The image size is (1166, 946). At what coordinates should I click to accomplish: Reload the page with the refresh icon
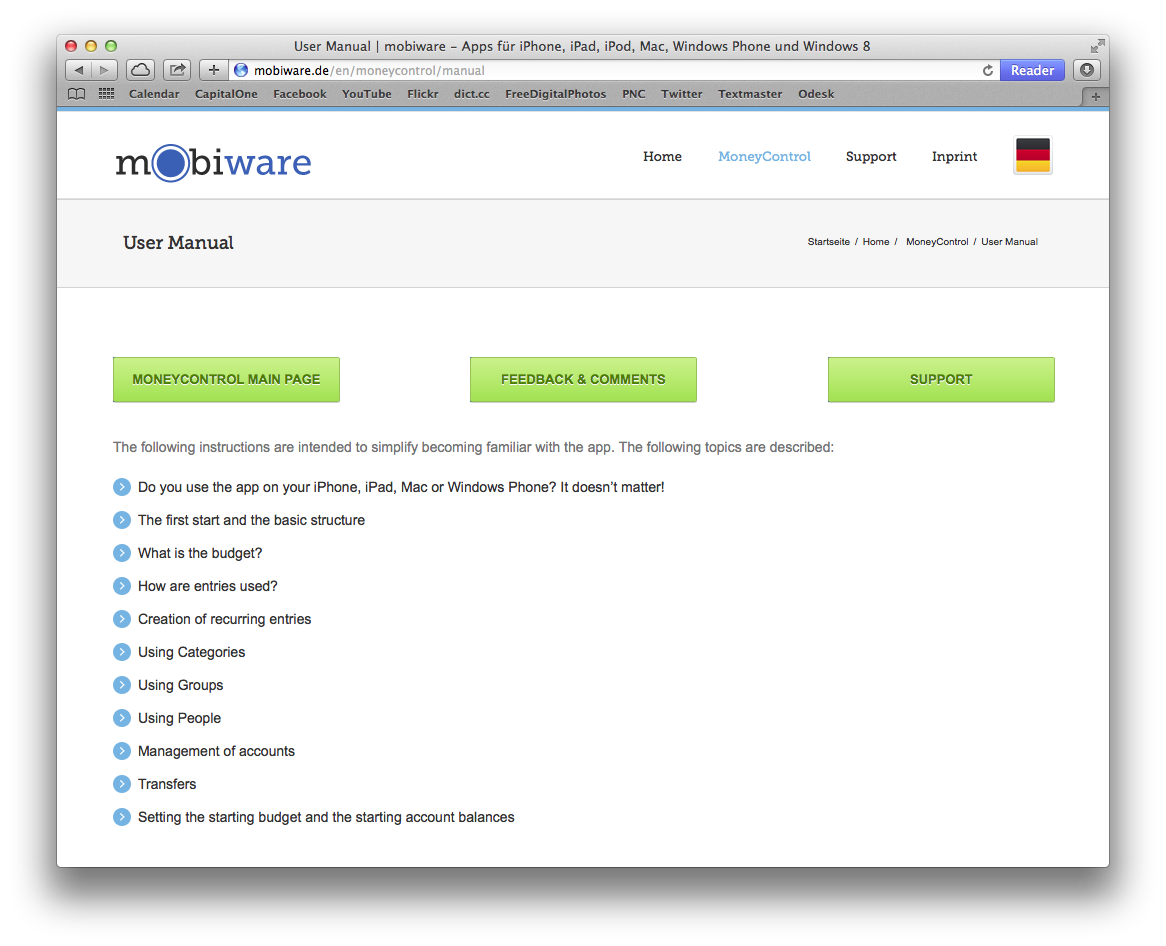(x=988, y=71)
